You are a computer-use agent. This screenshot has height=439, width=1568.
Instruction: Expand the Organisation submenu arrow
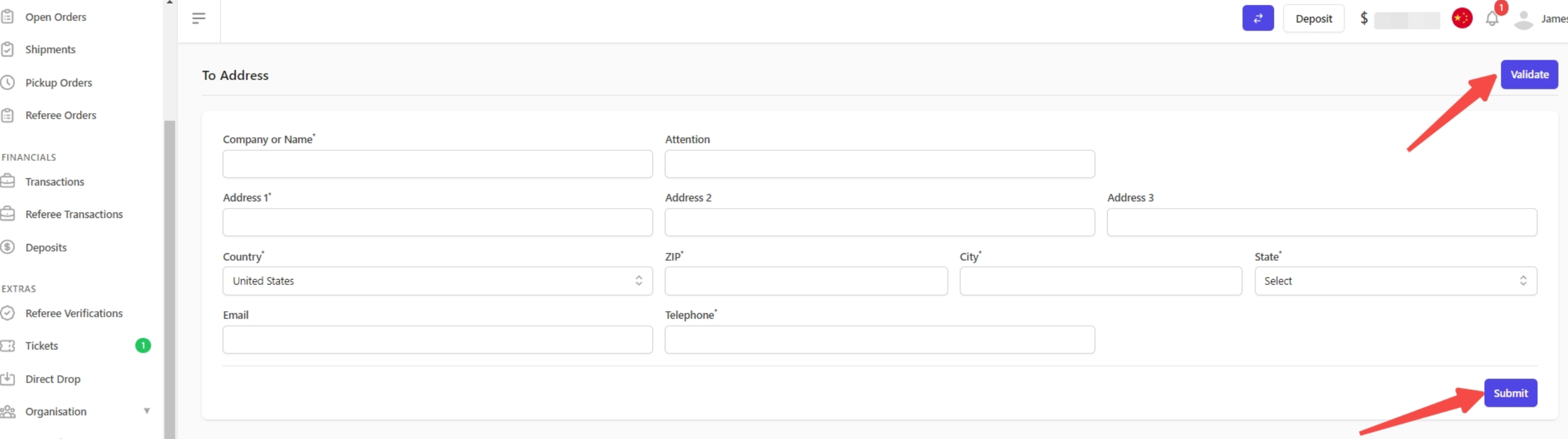(x=147, y=410)
